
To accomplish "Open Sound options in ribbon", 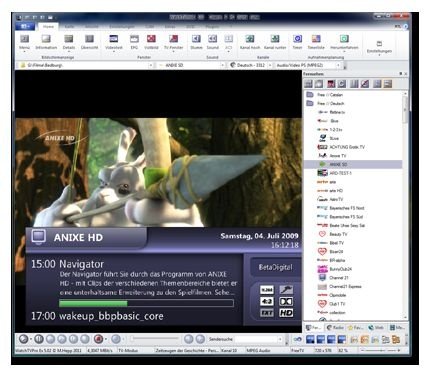I will click(x=213, y=42).
